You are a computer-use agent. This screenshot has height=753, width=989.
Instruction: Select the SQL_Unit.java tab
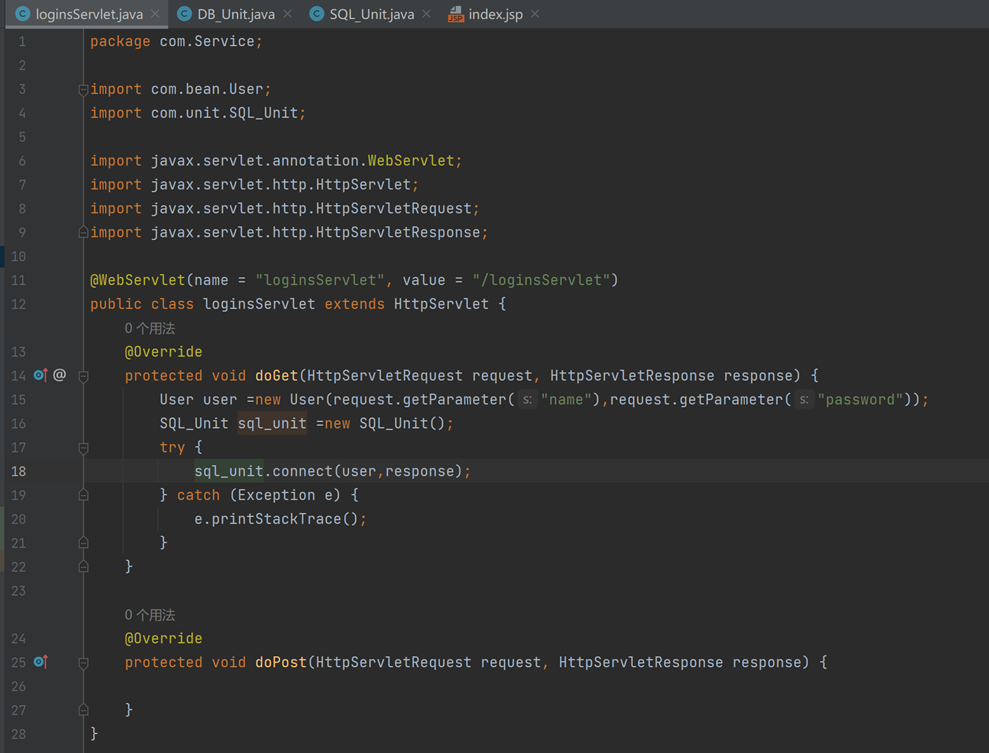click(x=370, y=14)
